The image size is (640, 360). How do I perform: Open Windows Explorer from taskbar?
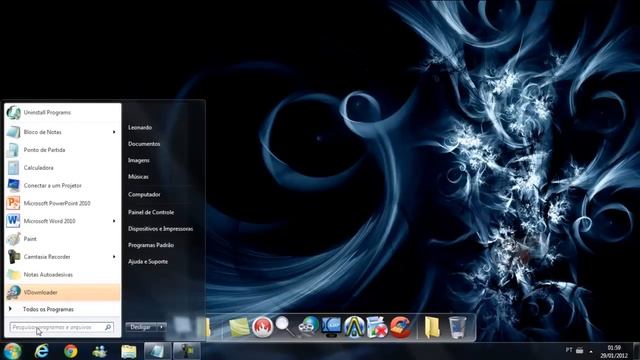point(129,351)
